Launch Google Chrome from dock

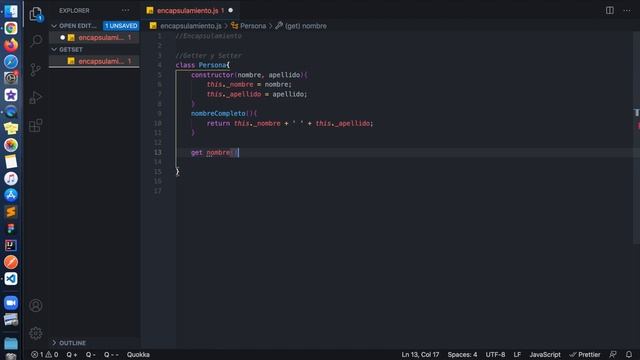11,28
